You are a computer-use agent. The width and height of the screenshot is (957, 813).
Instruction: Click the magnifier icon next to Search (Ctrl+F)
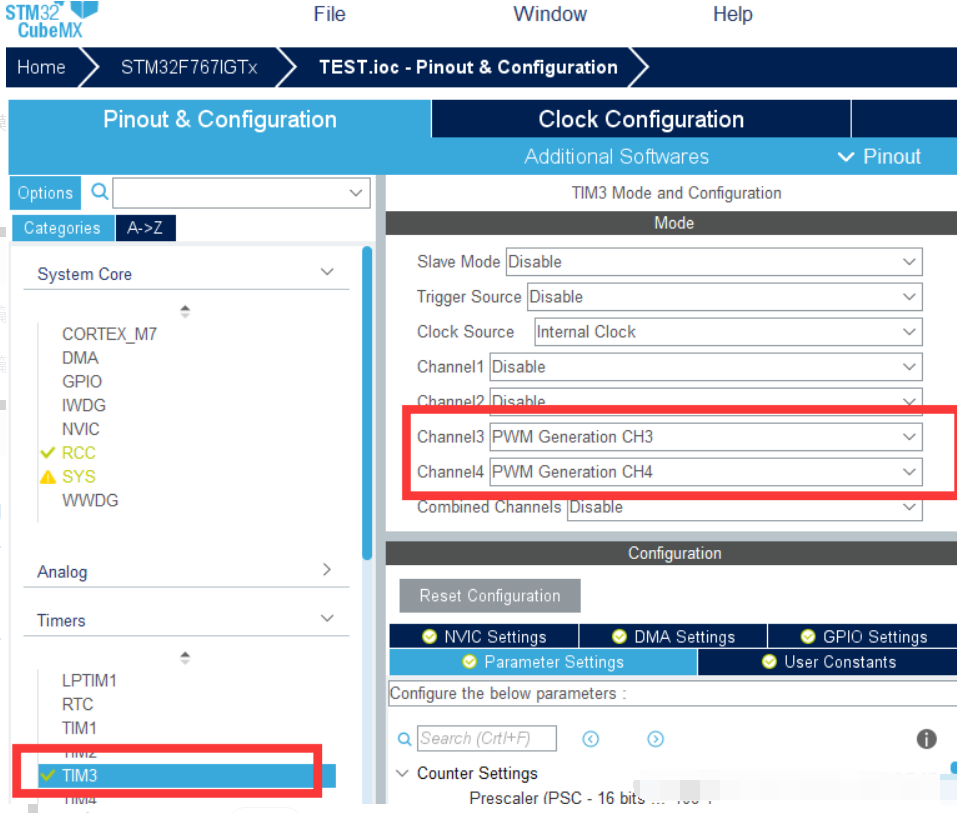click(404, 739)
